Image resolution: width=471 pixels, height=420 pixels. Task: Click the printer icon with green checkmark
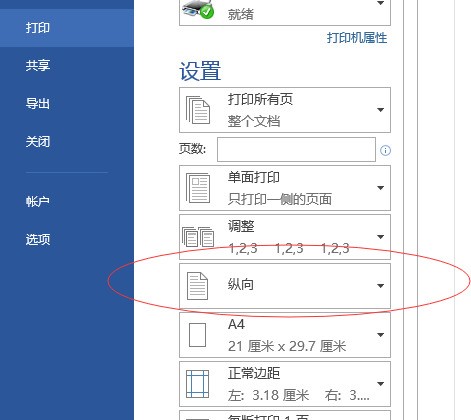pos(198,9)
